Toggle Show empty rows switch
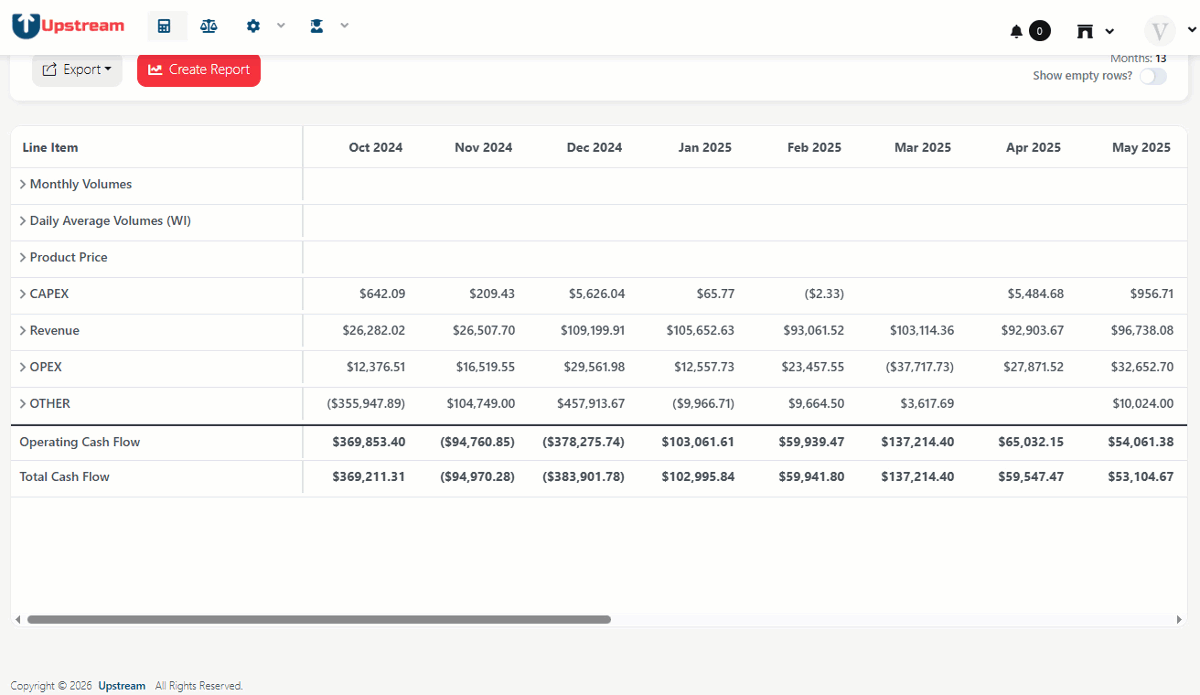 1152,76
